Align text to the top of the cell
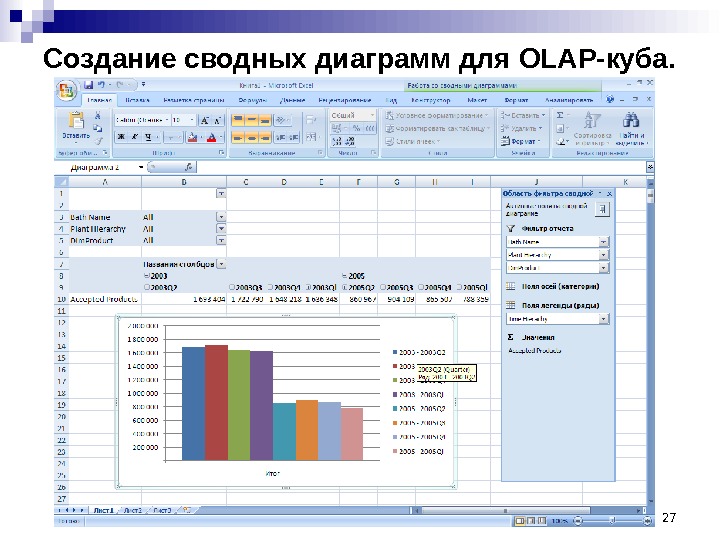720x540 pixels. tap(238, 120)
